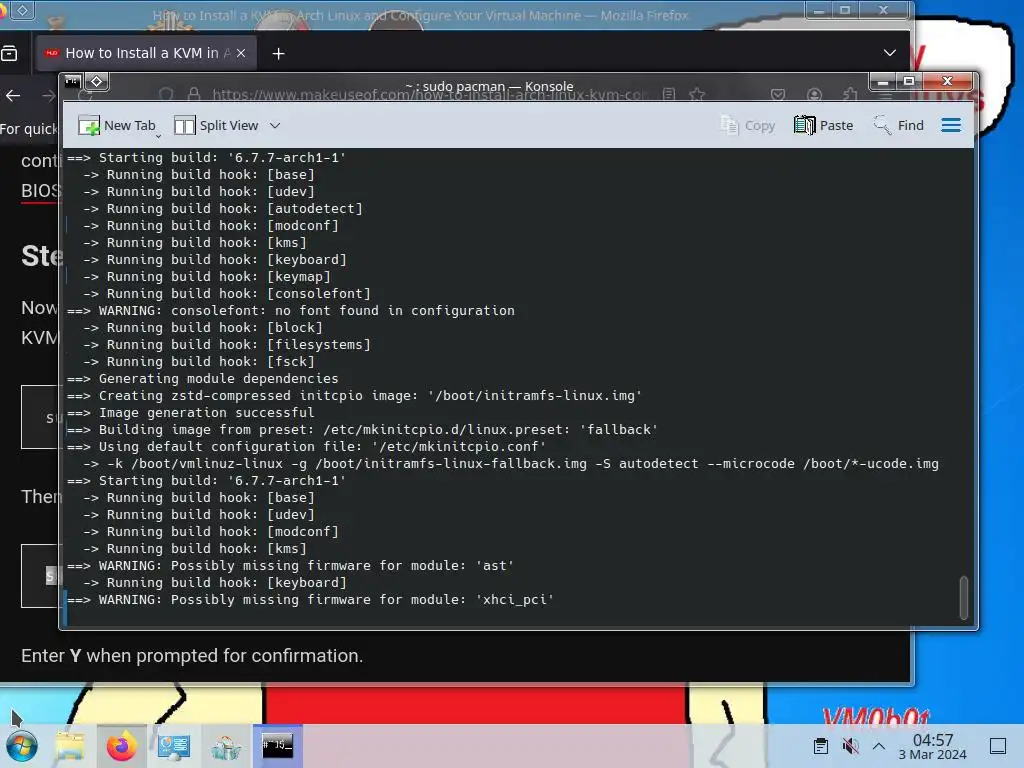Click Firefox titlebar pin icon
Image resolution: width=1024 pixels, height=768 pixels.
click(x=22, y=10)
